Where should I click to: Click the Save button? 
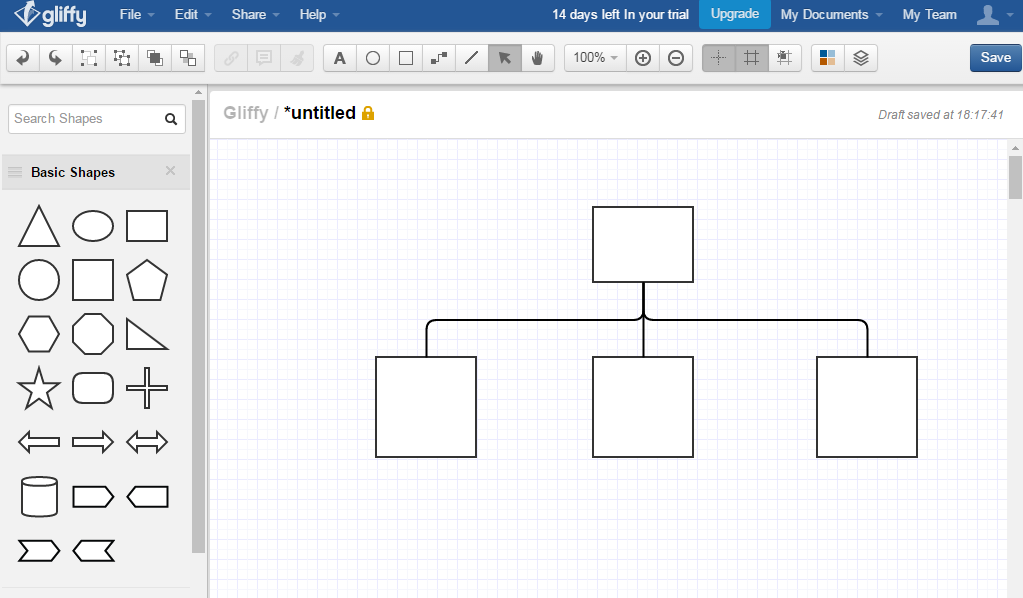(995, 58)
